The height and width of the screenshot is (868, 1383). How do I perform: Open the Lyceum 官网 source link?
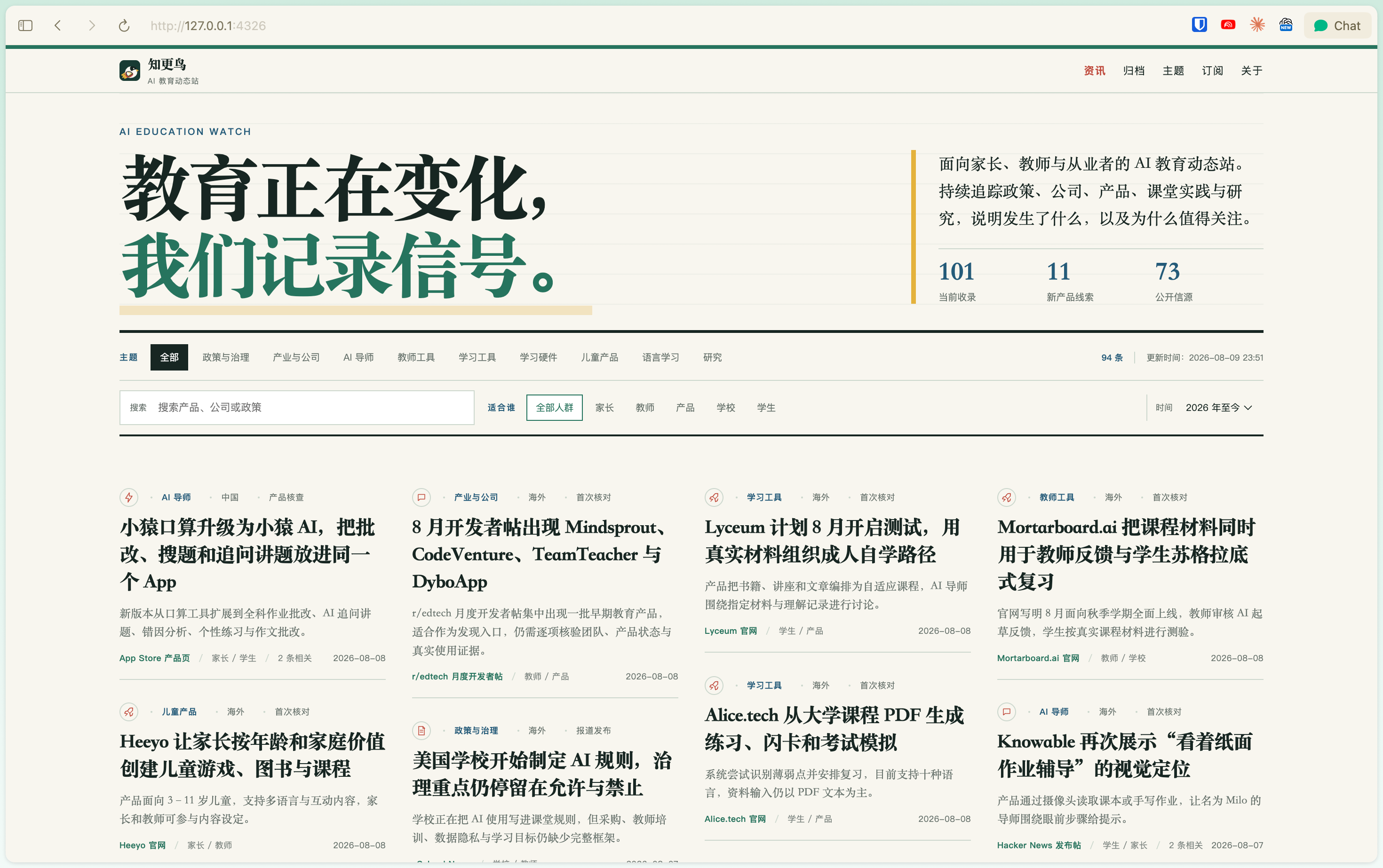731,631
